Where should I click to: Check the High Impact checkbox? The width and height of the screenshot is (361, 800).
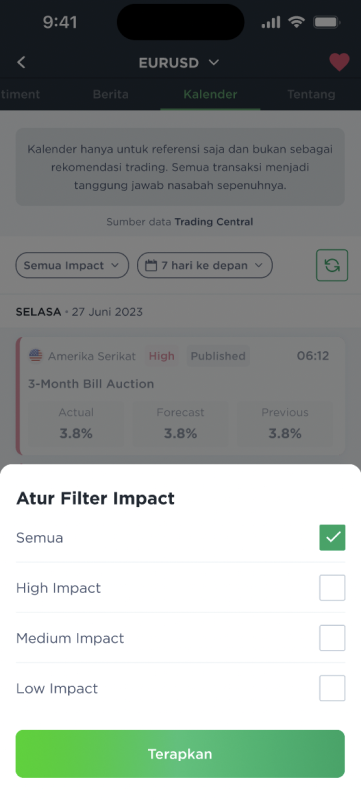pos(332,588)
